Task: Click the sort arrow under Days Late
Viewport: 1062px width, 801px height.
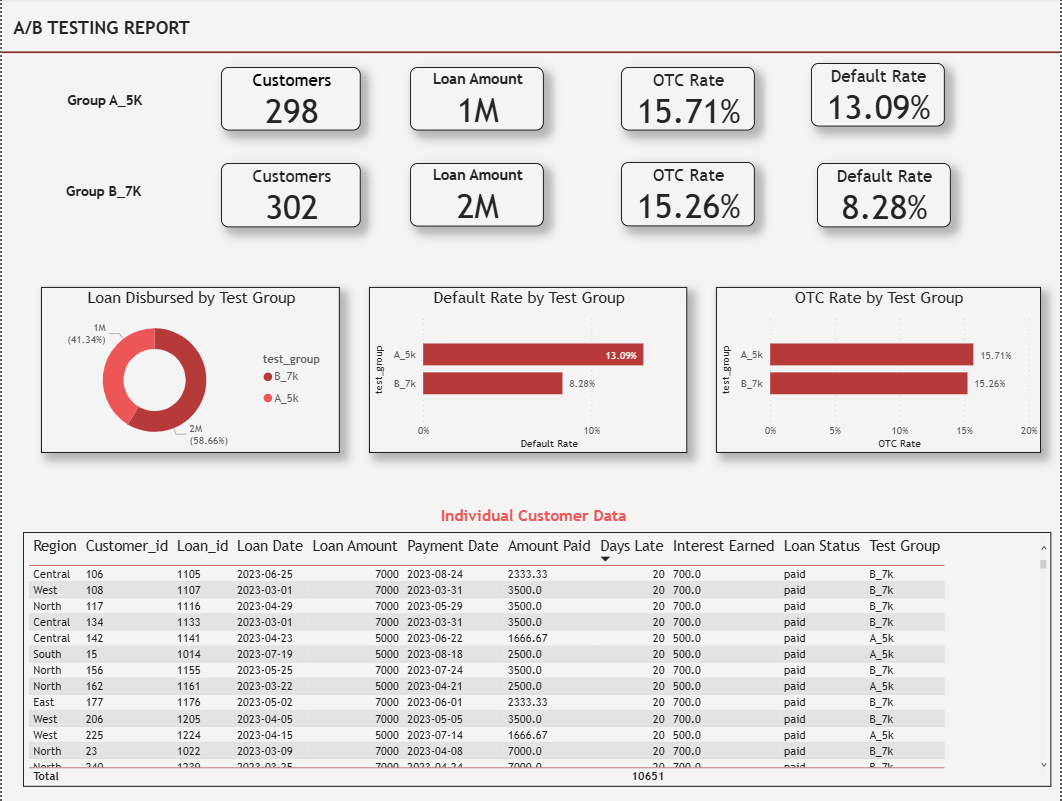Action: [605, 560]
